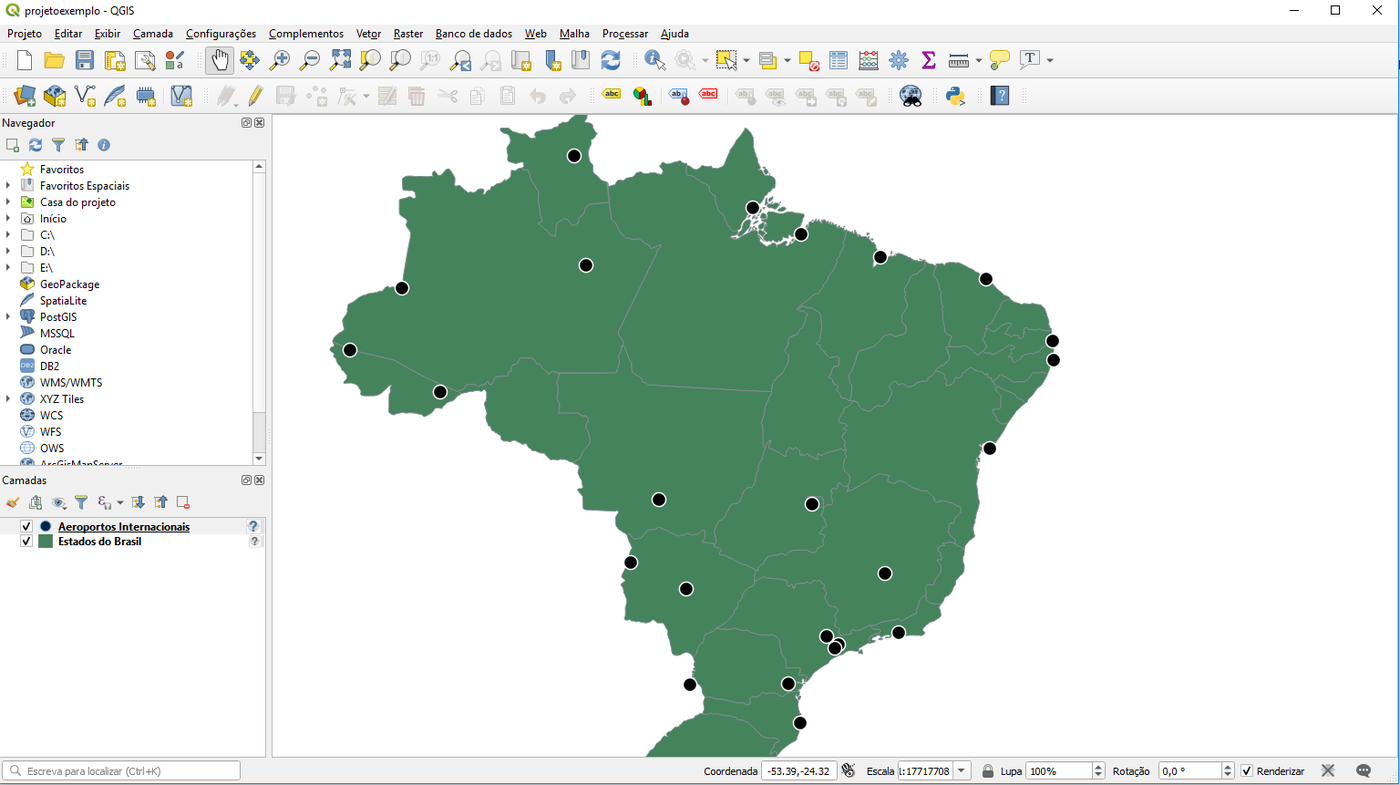This screenshot has height=785, width=1400.
Task: Filter Legend funnel icon in Camadas
Action: pos(81,503)
